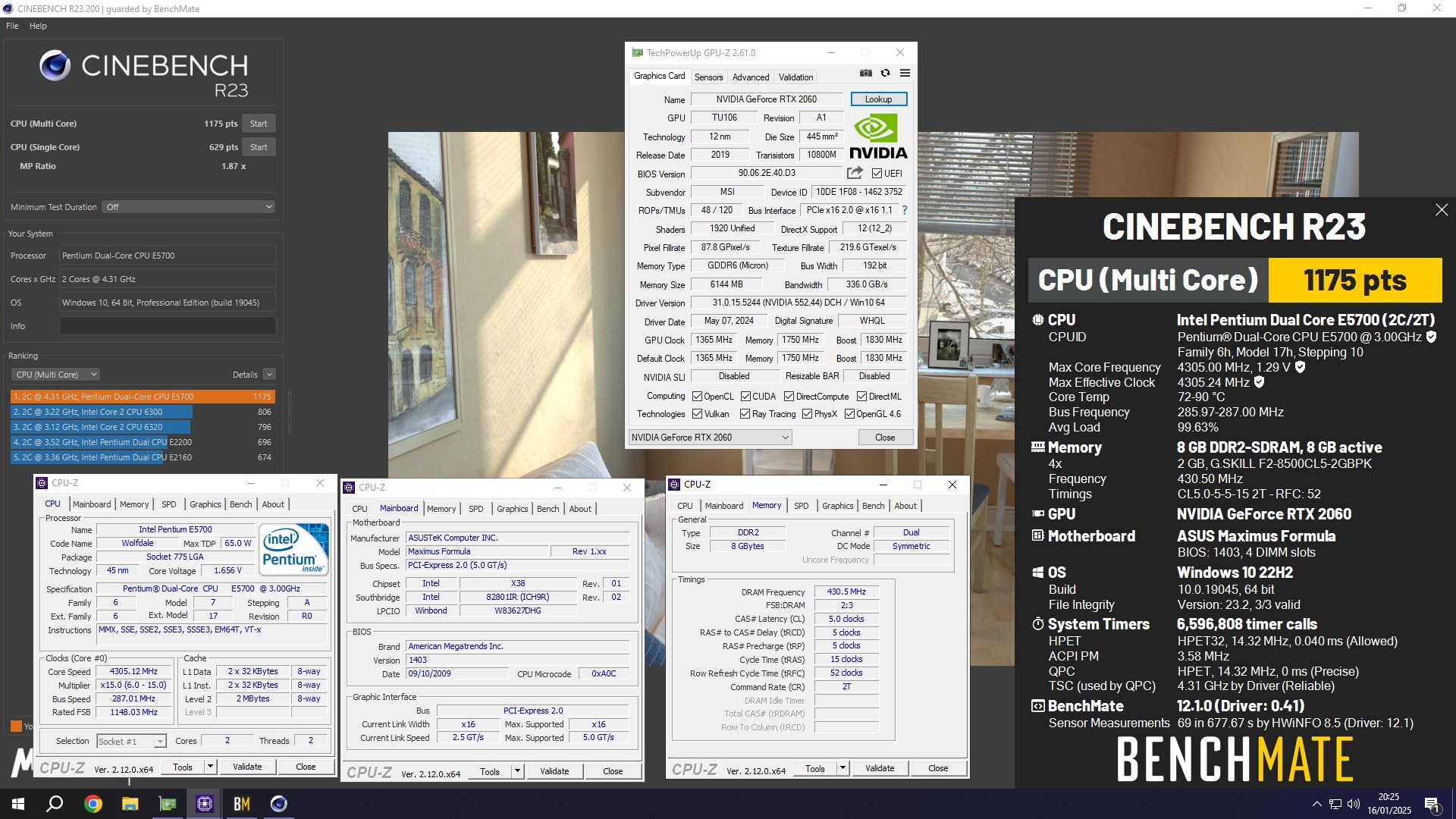Open Cinebench taskbar icon

click(x=278, y=804)
